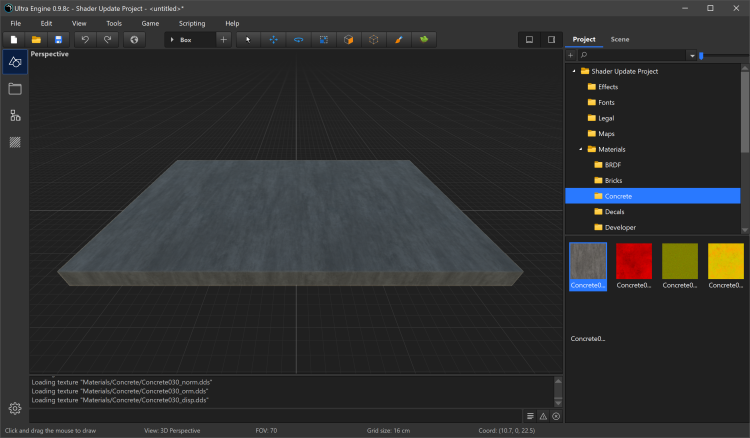Adjust the thumbnail size slider handle
750x438 pixels.
pos(701,56)
